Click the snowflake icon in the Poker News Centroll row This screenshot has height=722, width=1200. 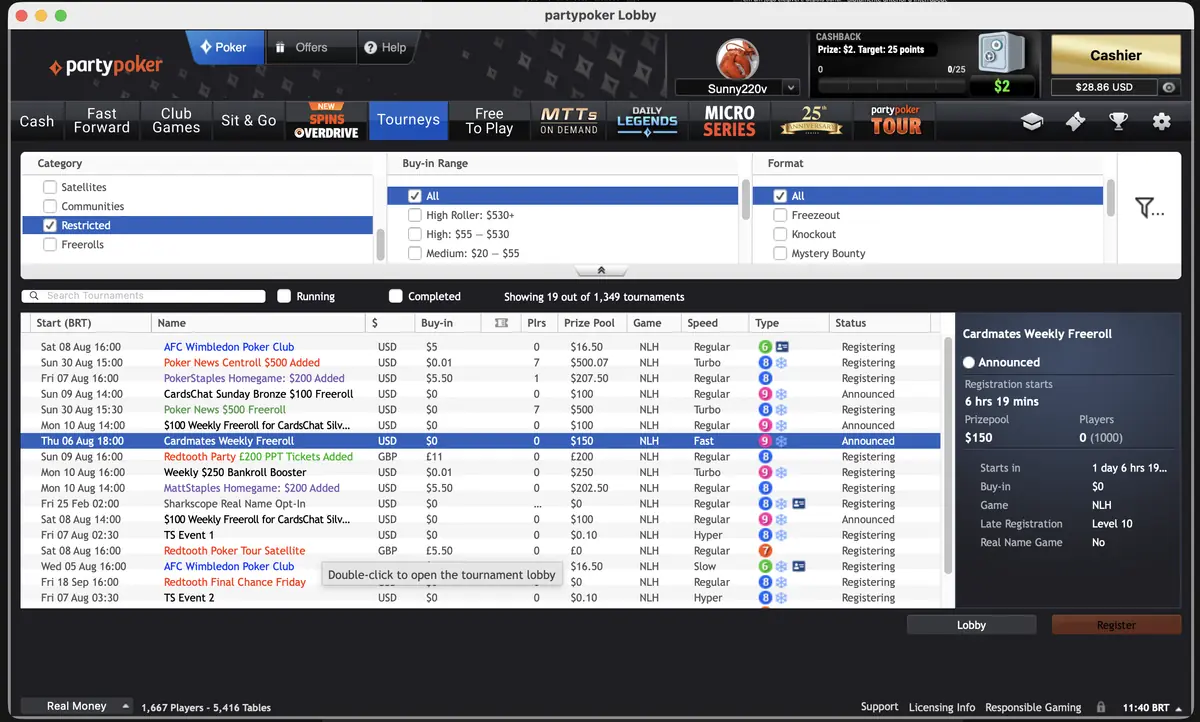782,363
